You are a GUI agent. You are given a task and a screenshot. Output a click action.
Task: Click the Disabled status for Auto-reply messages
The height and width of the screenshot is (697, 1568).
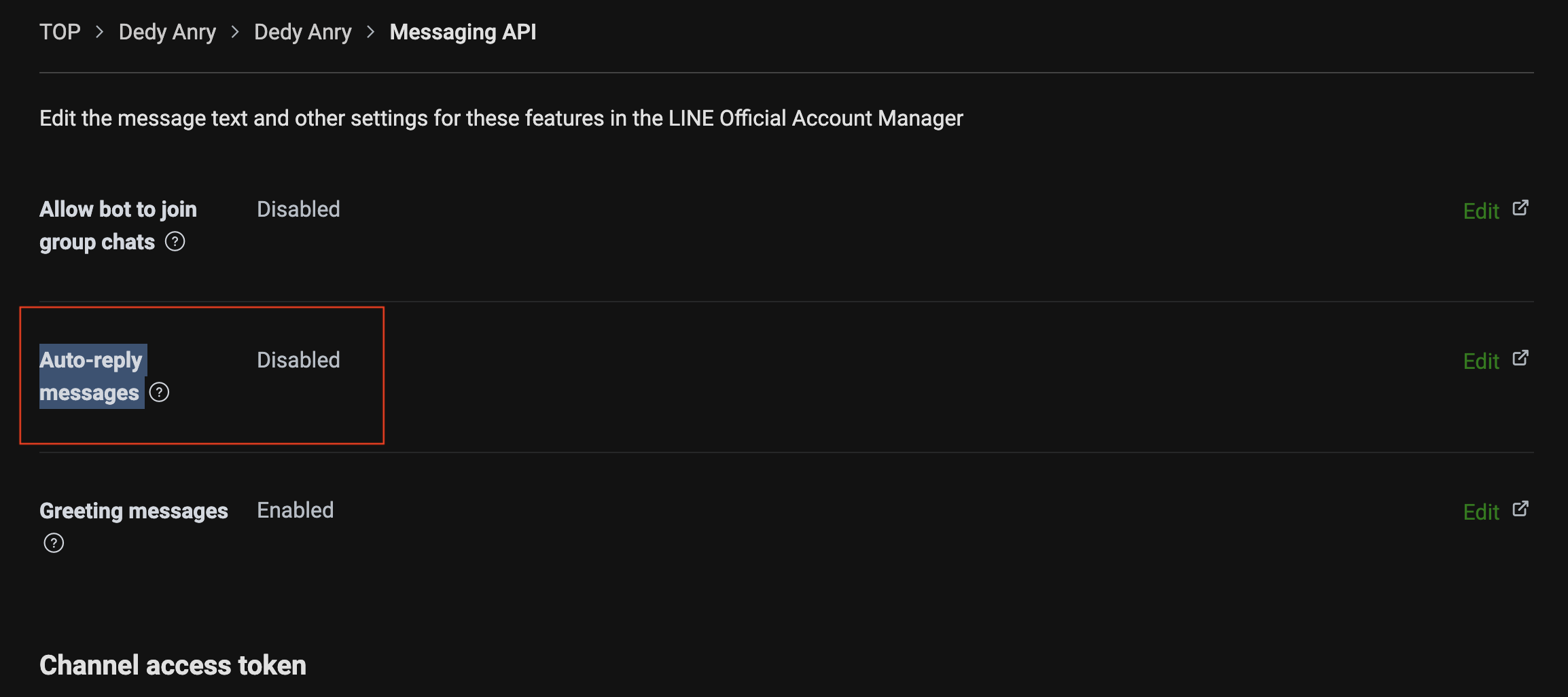point(298,360)
